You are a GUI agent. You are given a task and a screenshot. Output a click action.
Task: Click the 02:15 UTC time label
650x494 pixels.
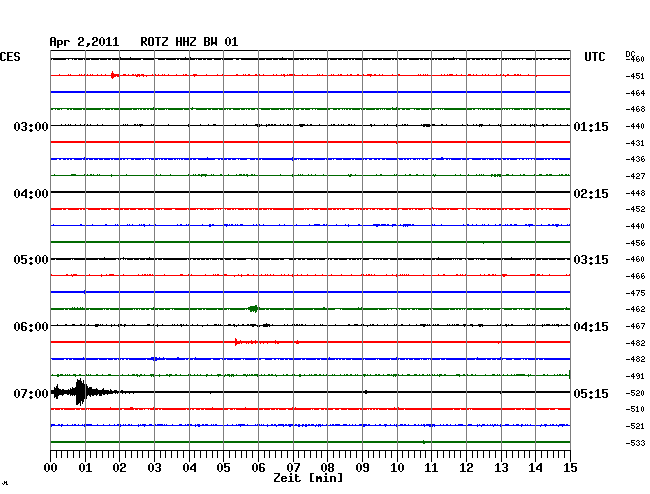click(591, 194)
